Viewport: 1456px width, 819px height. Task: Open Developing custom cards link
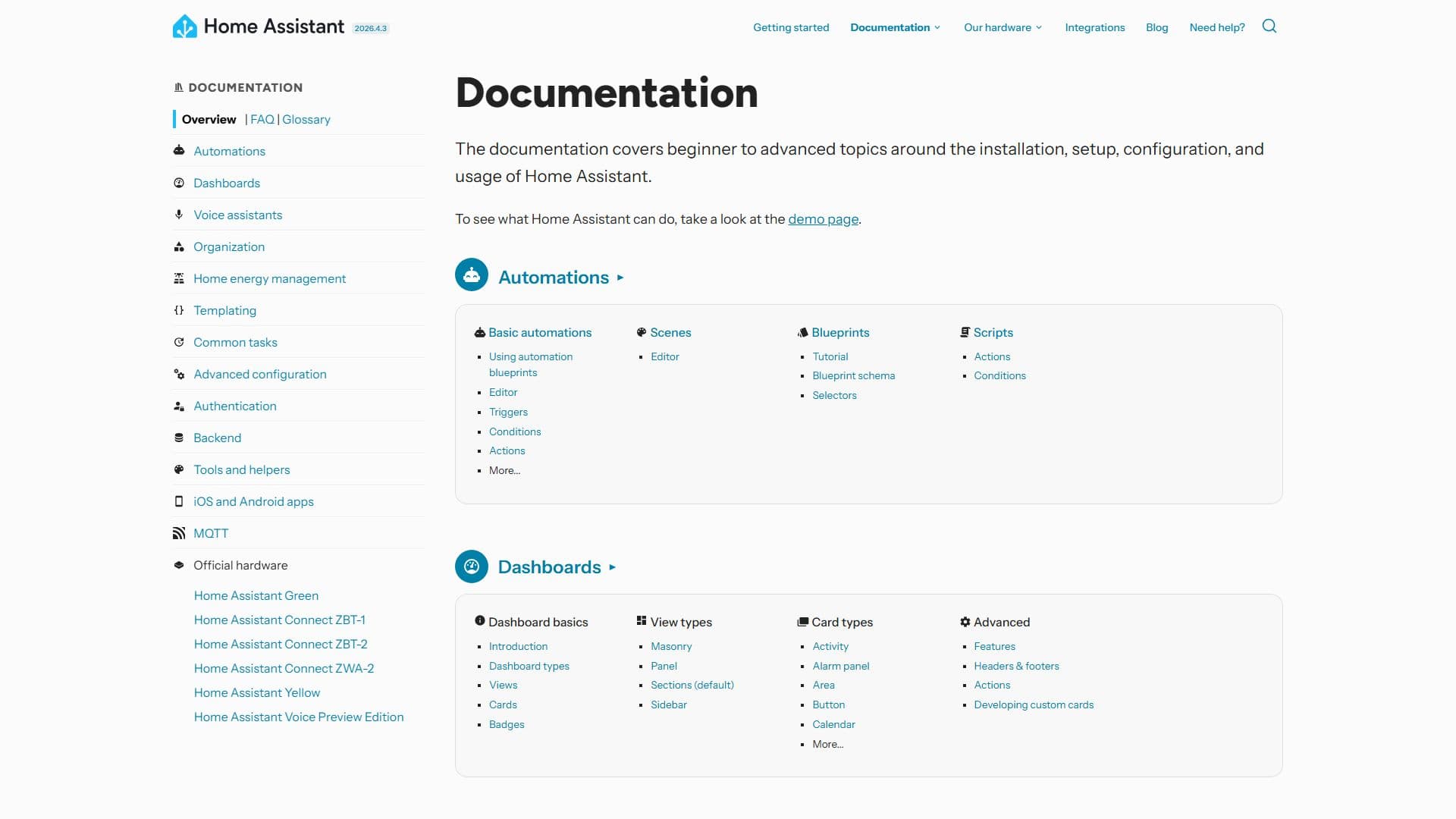[1034, 704]
